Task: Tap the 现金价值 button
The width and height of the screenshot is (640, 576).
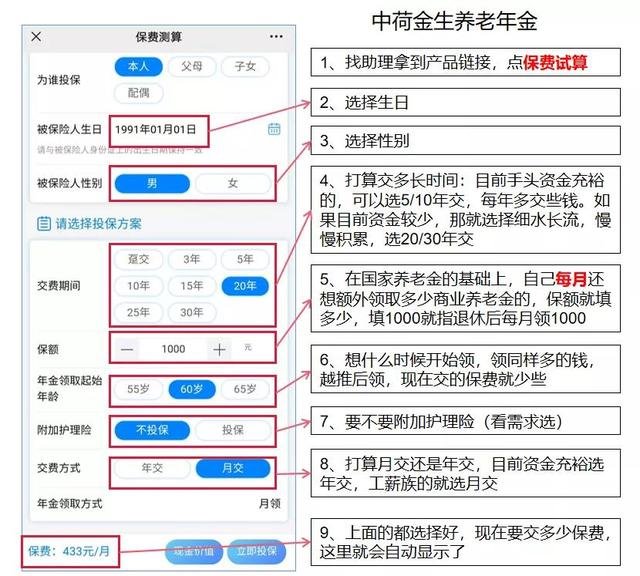Action: 193,552
